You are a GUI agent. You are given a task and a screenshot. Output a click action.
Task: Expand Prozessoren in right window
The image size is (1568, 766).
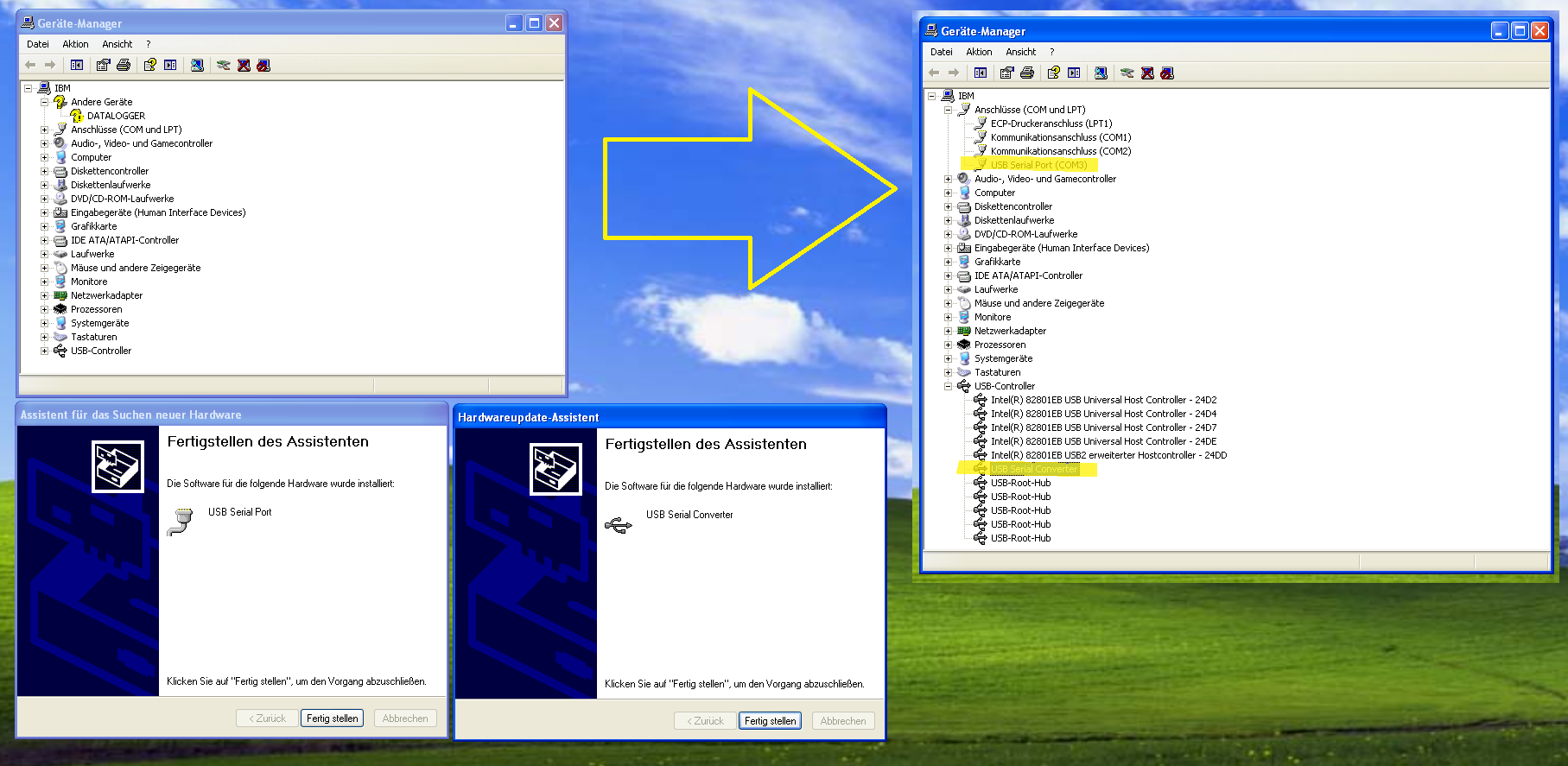click(948, 345)
